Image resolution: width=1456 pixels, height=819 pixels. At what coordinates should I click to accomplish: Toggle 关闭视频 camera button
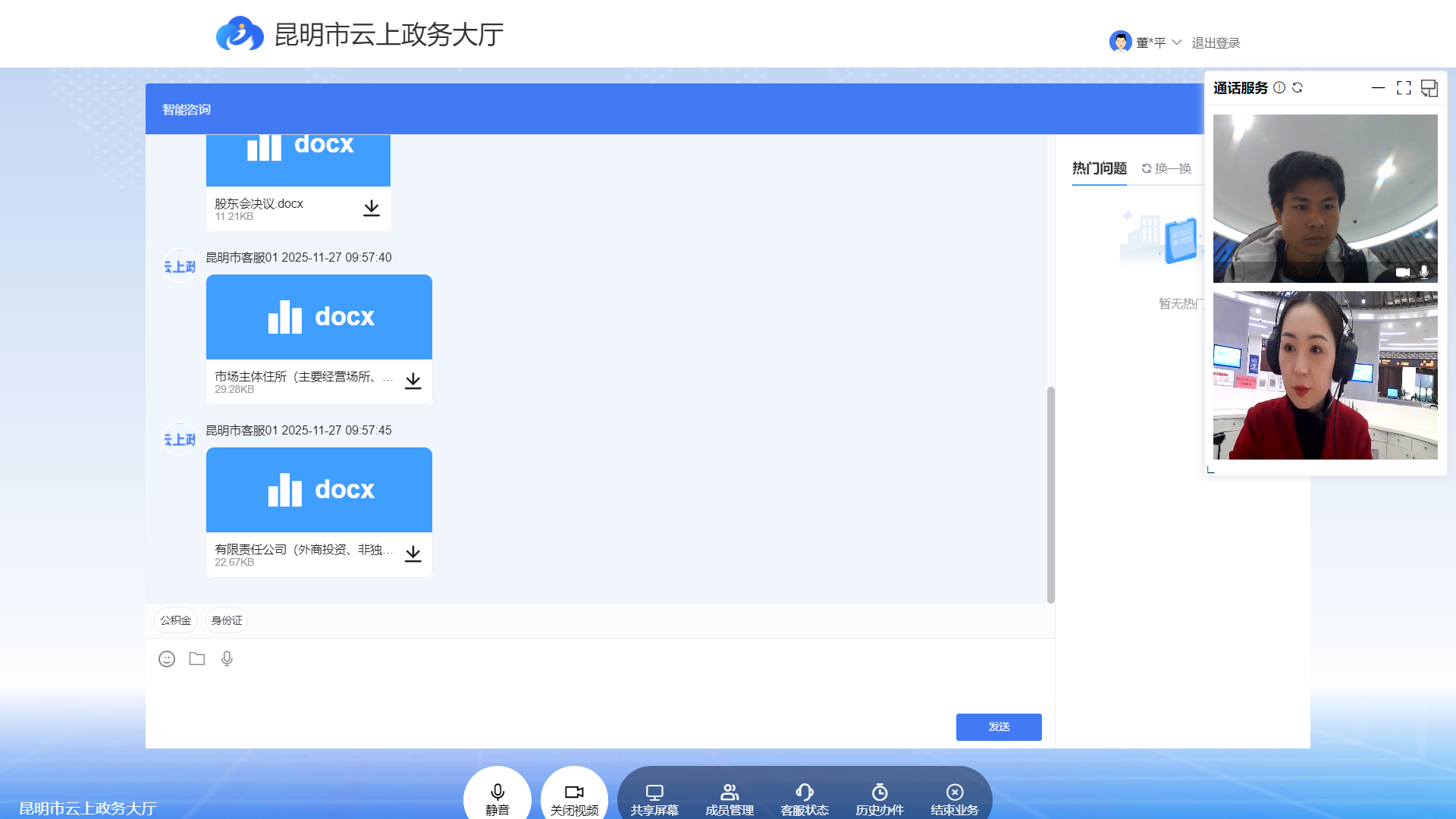coord(574,799)
